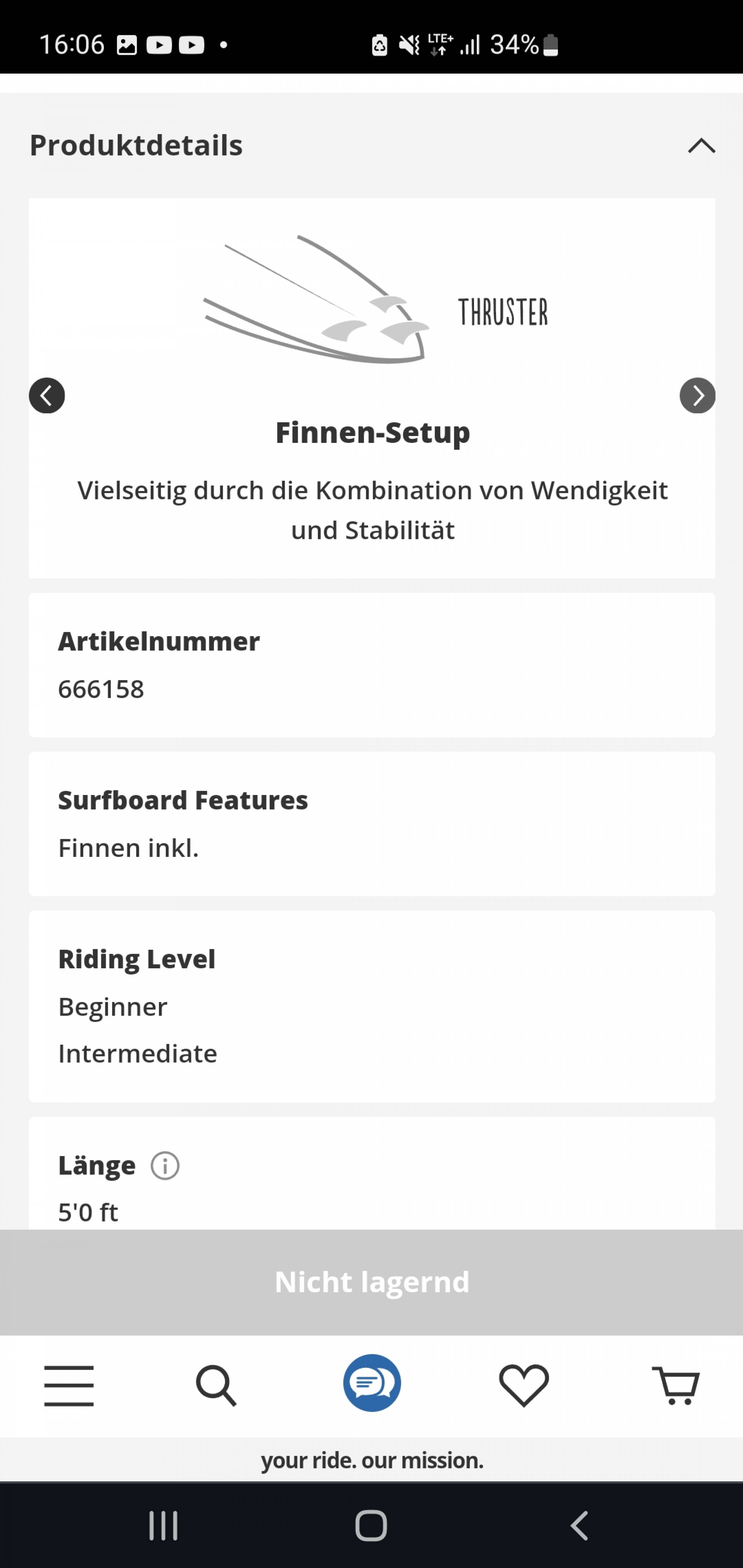Image resolution: width=743 pixels, height=1568 pixels.
Task: Tap the Produktdetails heading
Action: pos(137,145)
